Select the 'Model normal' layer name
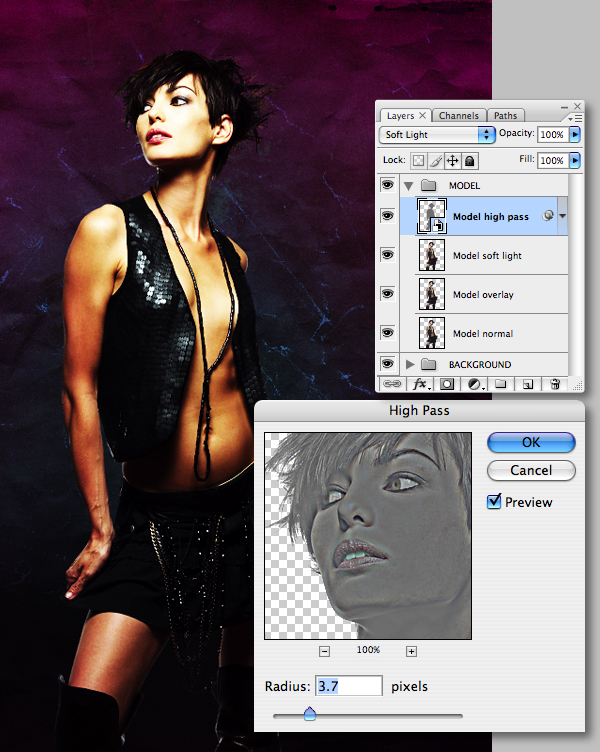The image size is (600, 752). 483,334
